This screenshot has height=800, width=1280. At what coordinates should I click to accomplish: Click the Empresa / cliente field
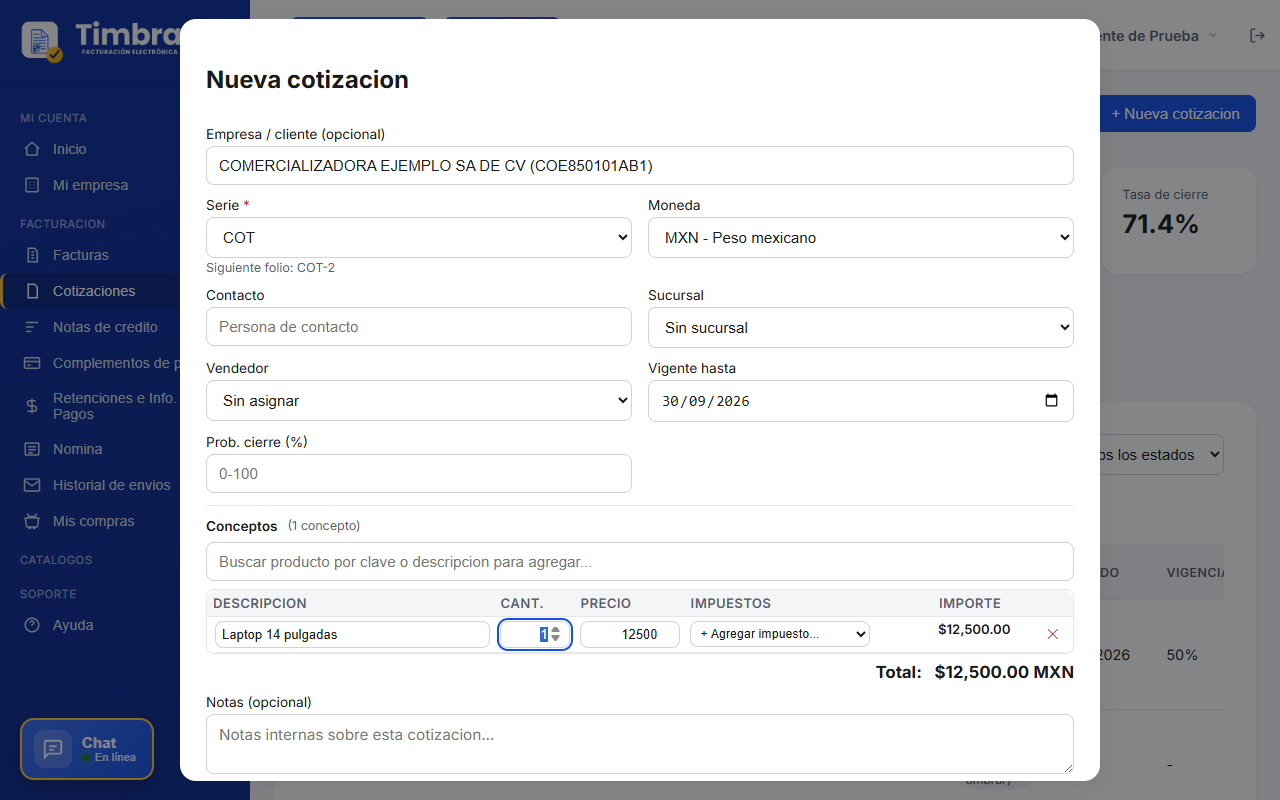point(640,166)
